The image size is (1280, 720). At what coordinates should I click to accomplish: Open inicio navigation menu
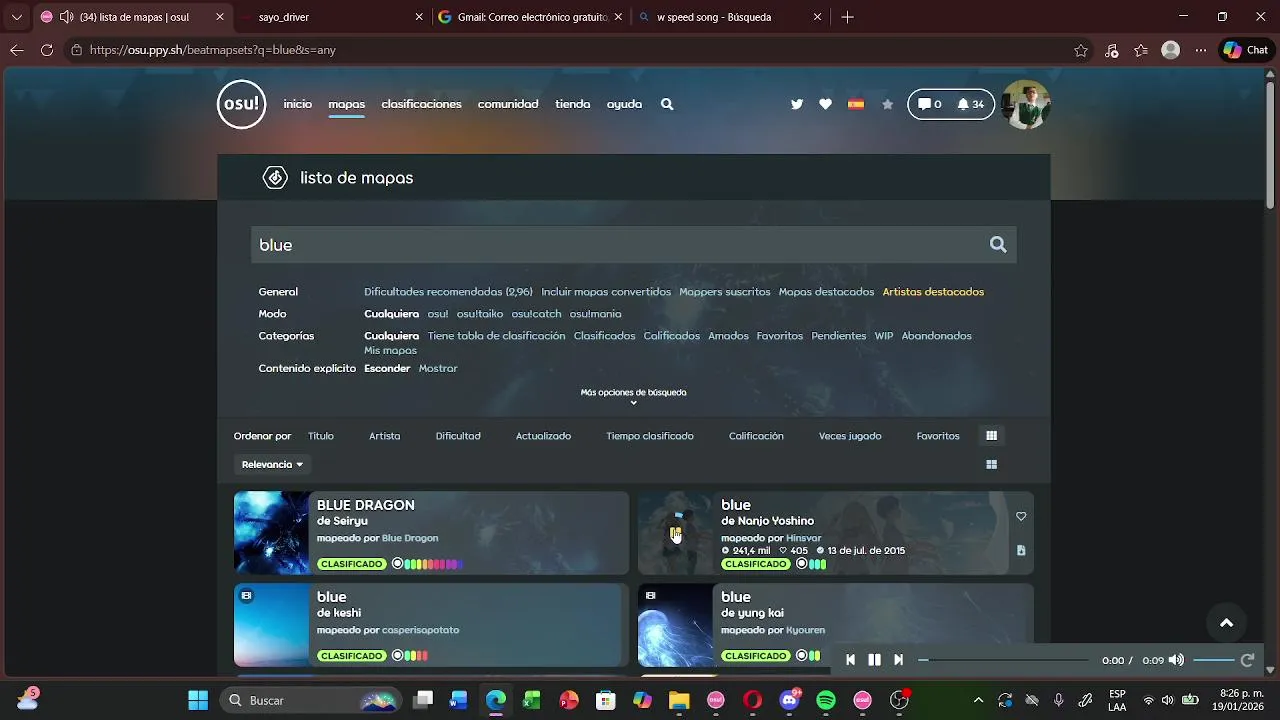[297, 104]
